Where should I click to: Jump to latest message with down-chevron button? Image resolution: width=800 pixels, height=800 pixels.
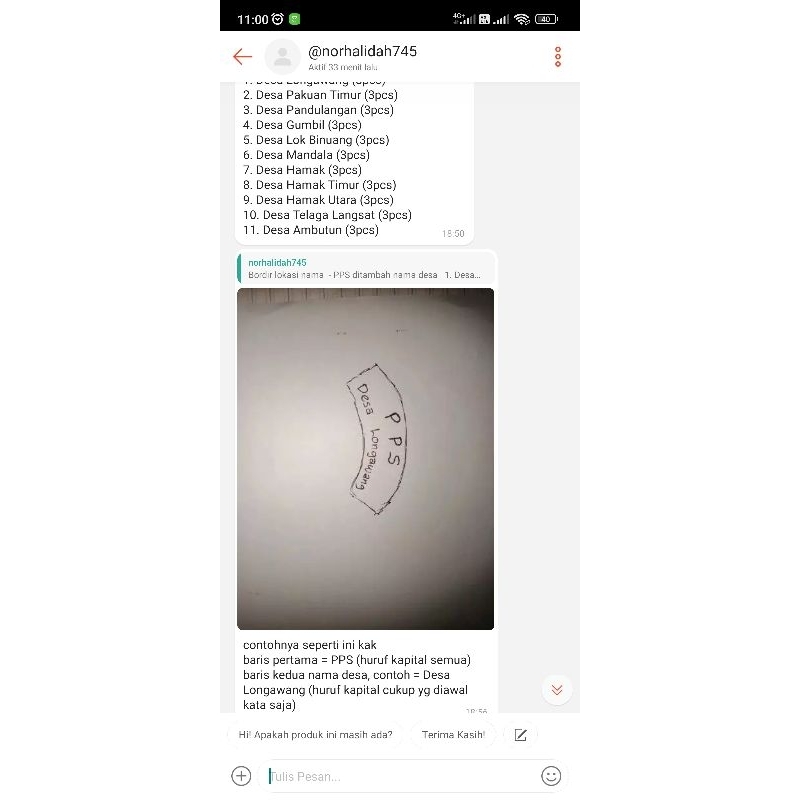(x=557, y=690)
